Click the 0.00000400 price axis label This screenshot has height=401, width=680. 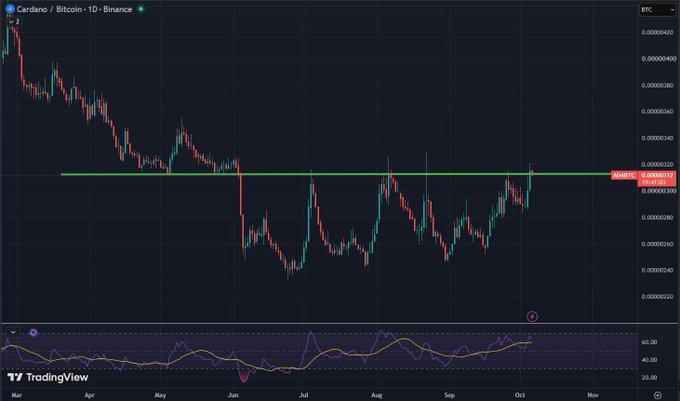point(658,59)
